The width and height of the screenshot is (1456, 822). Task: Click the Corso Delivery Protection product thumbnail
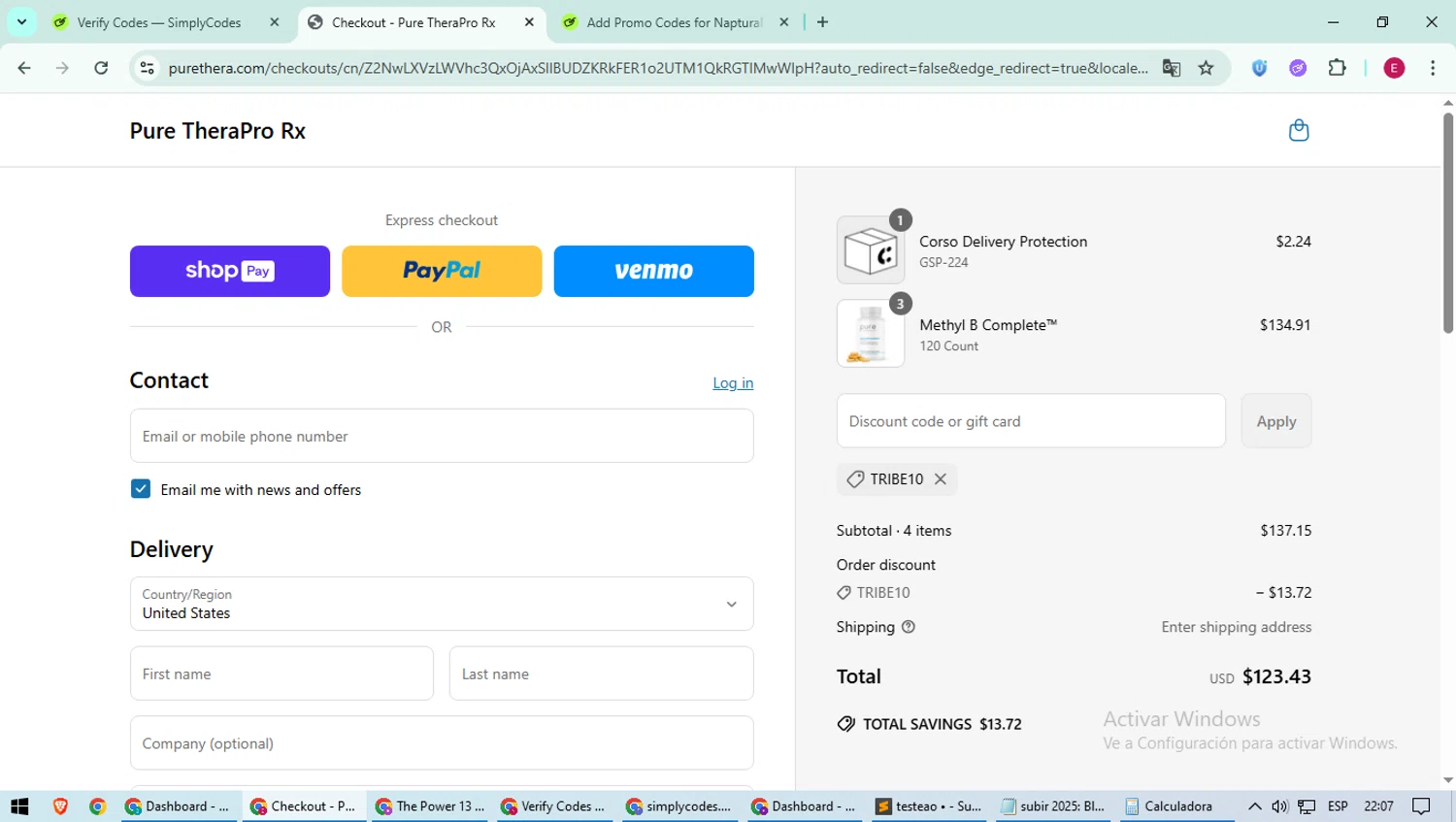click(871, 250)
